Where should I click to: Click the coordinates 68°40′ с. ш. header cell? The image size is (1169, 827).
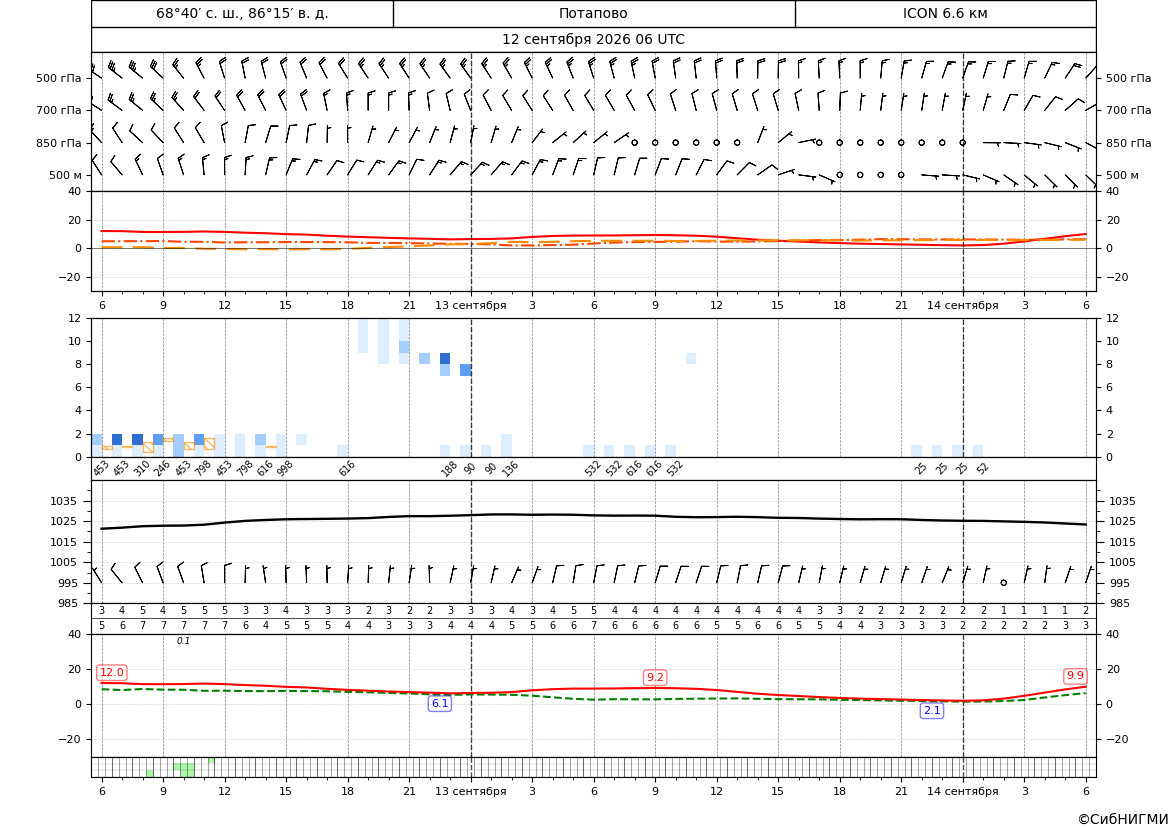242,13
